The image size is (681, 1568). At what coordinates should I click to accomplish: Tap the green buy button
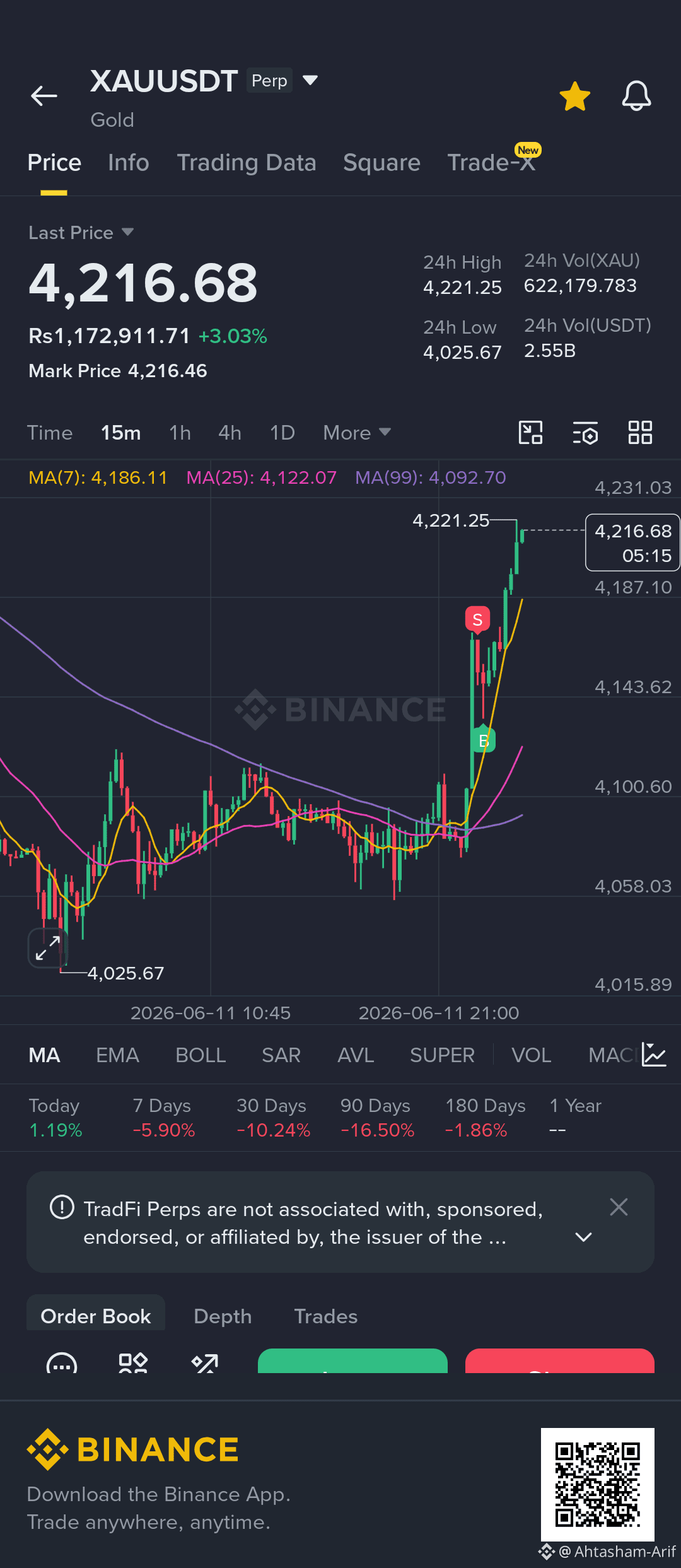[352, 1361]
